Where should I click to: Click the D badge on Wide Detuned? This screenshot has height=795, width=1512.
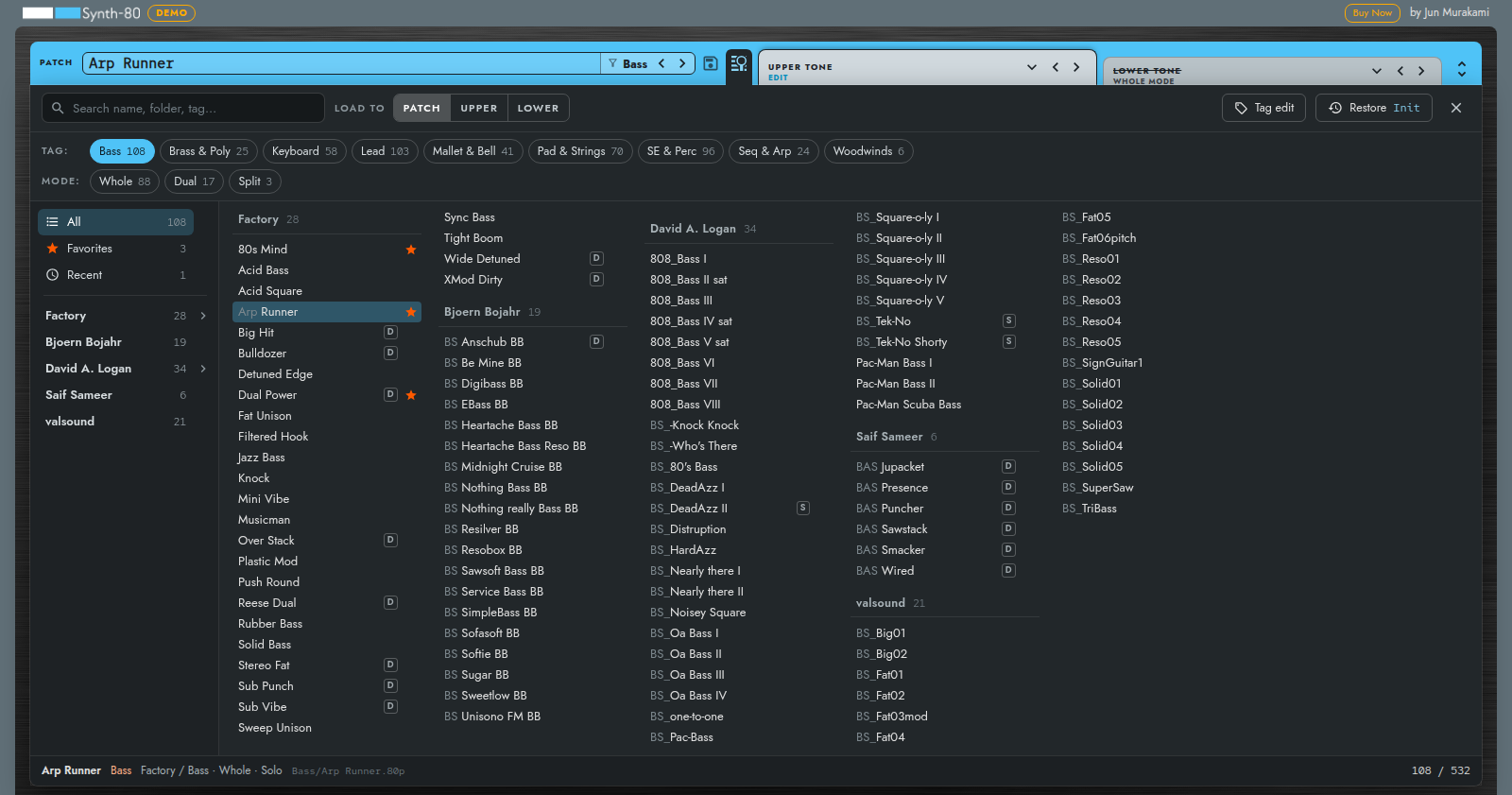point(596,259)
